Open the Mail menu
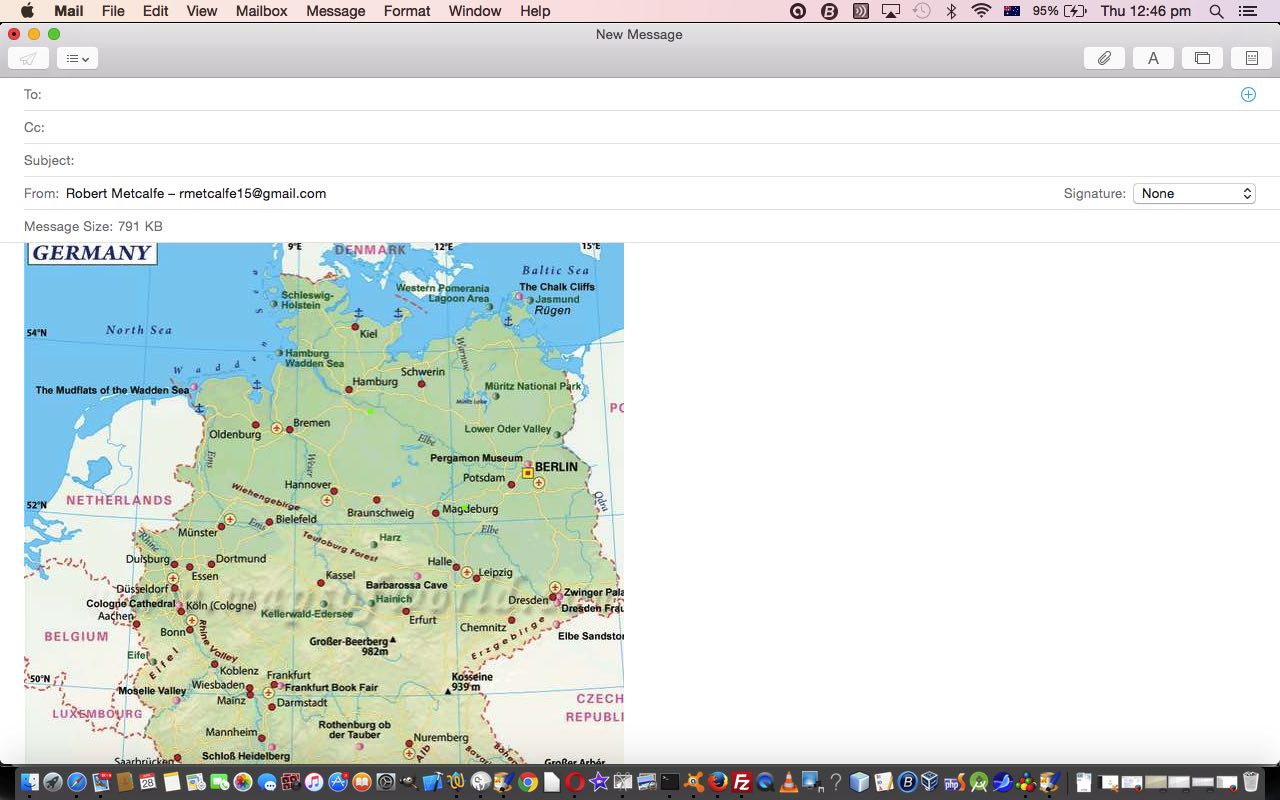 tap(68, 11)
